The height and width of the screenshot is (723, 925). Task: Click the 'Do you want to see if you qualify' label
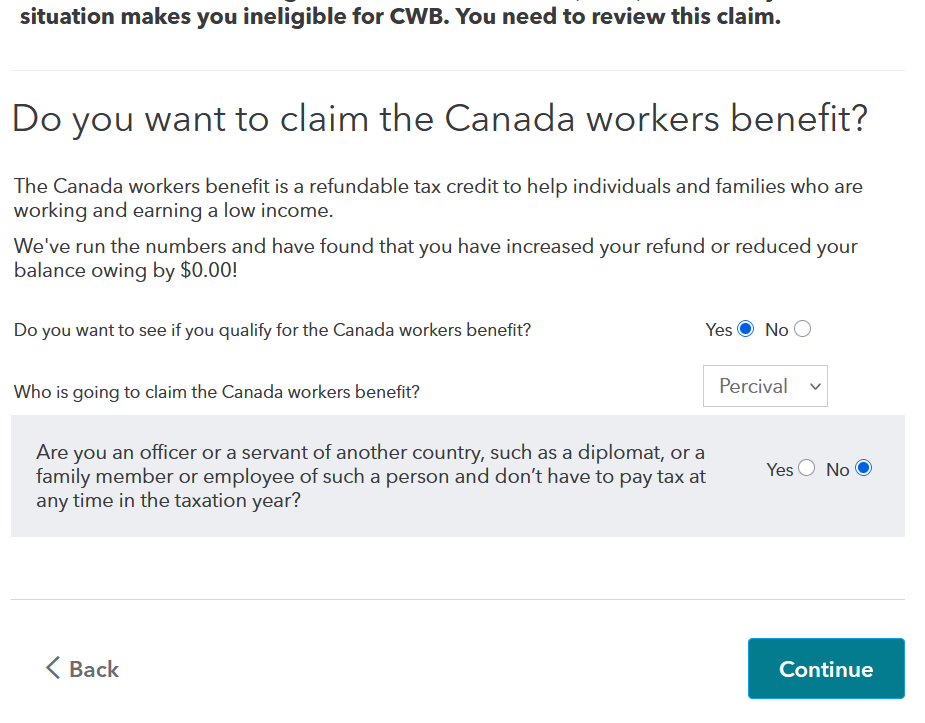[272, 330]
